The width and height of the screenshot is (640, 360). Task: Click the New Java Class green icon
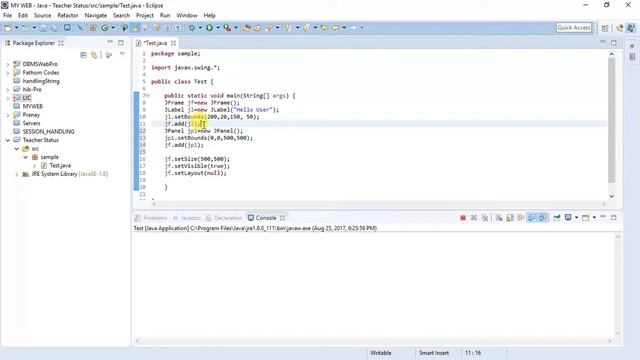[105, 28]
